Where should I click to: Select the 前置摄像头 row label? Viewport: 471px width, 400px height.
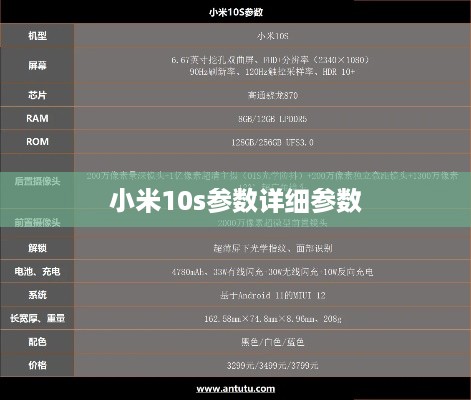coord(37,222)
